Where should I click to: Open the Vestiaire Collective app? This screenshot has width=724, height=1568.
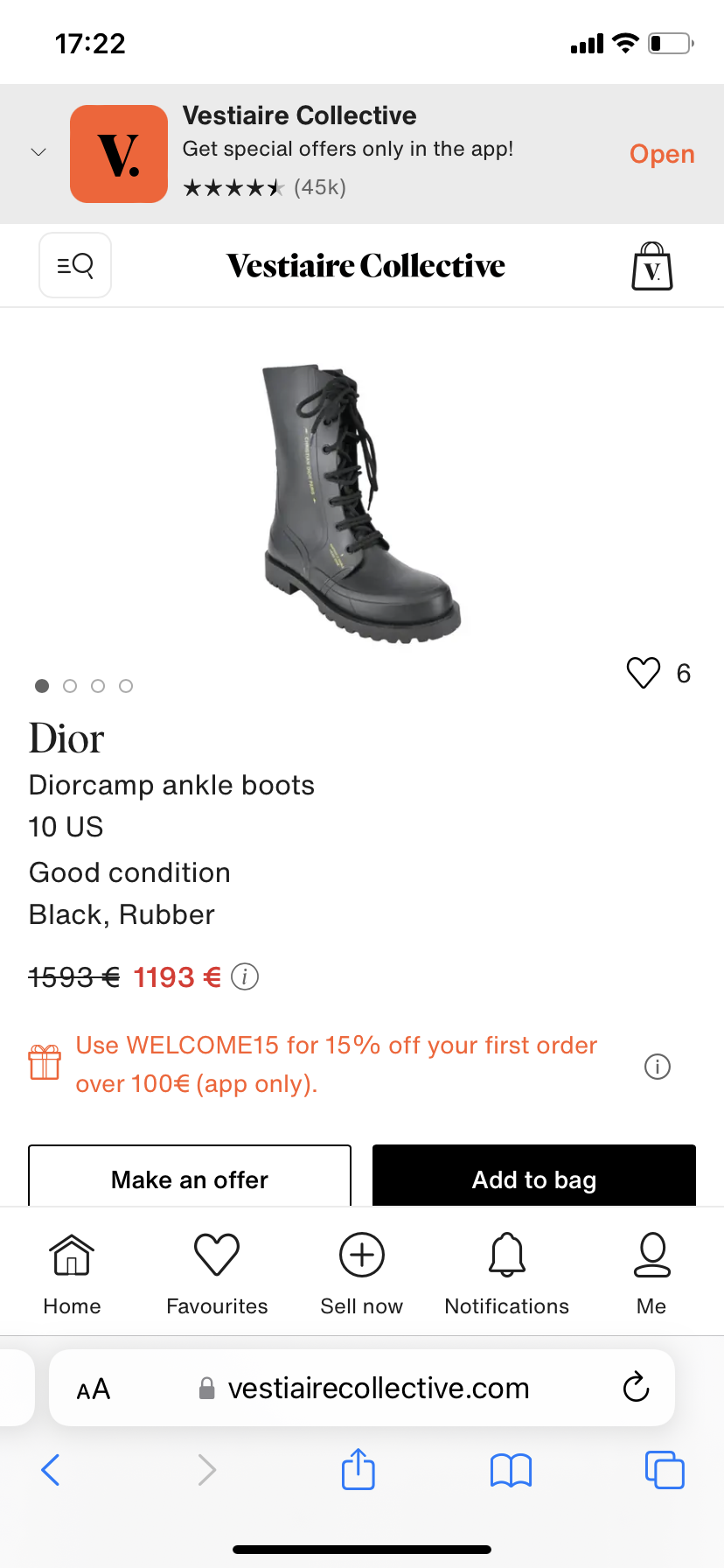662,154
